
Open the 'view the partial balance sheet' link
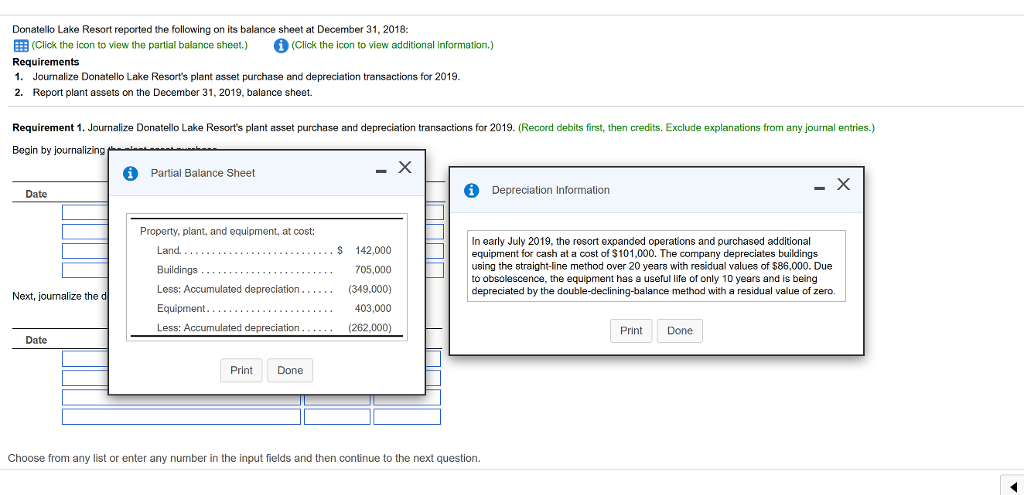[x=140, y=46]
